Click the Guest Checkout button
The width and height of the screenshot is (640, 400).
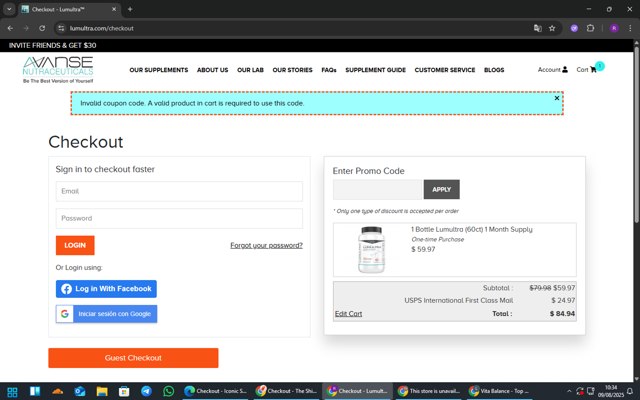coord(133,358)
